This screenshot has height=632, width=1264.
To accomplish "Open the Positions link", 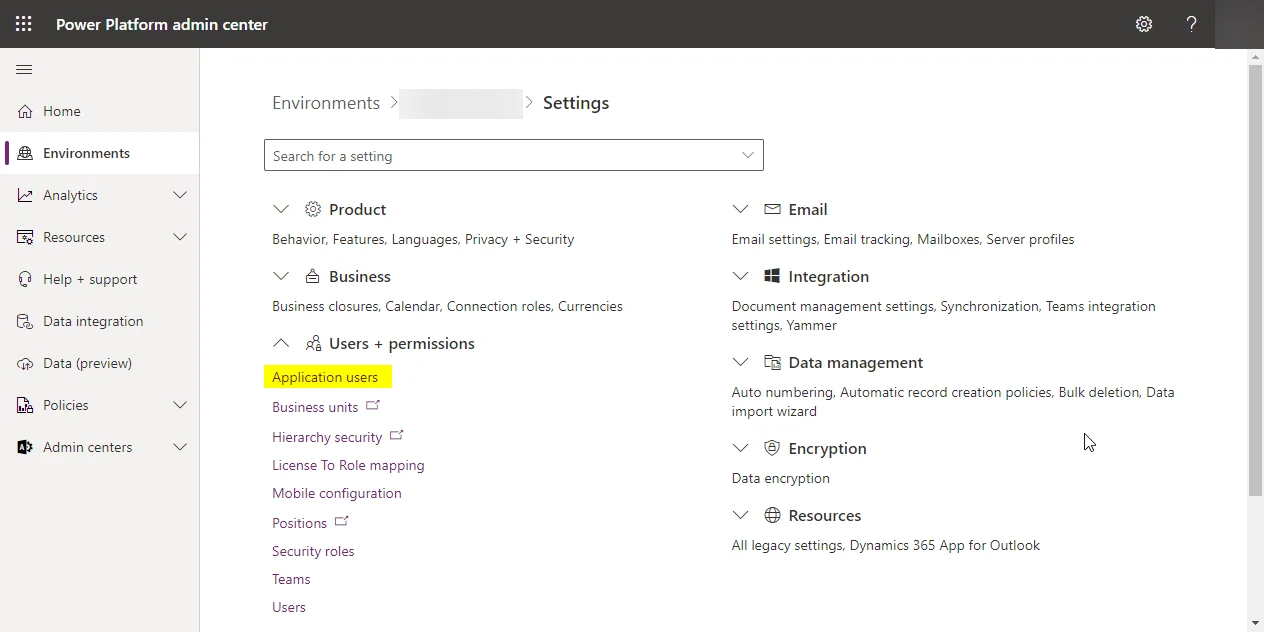I will [299, 523].
